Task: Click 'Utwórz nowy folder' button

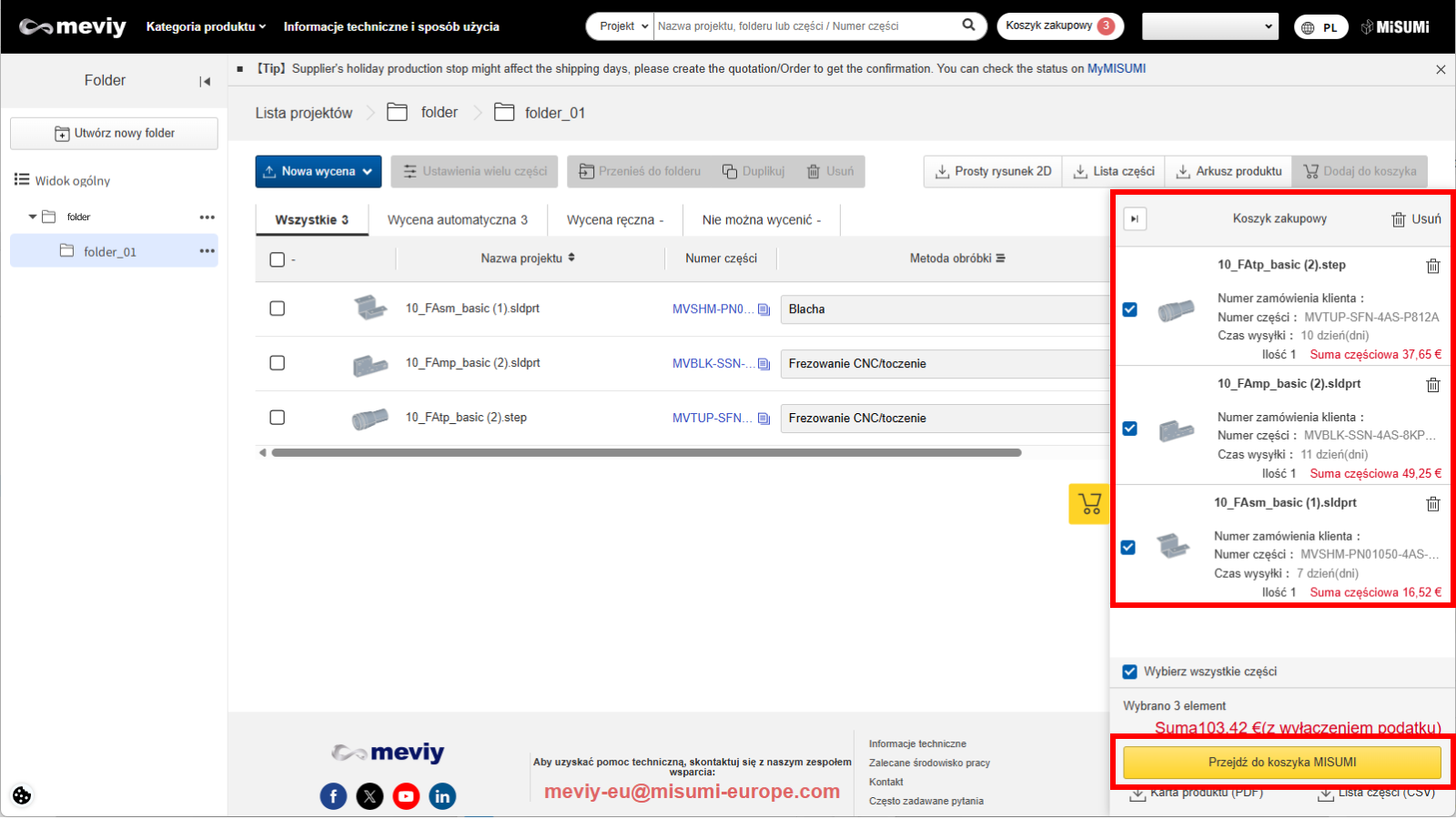Action: (114, 133)
